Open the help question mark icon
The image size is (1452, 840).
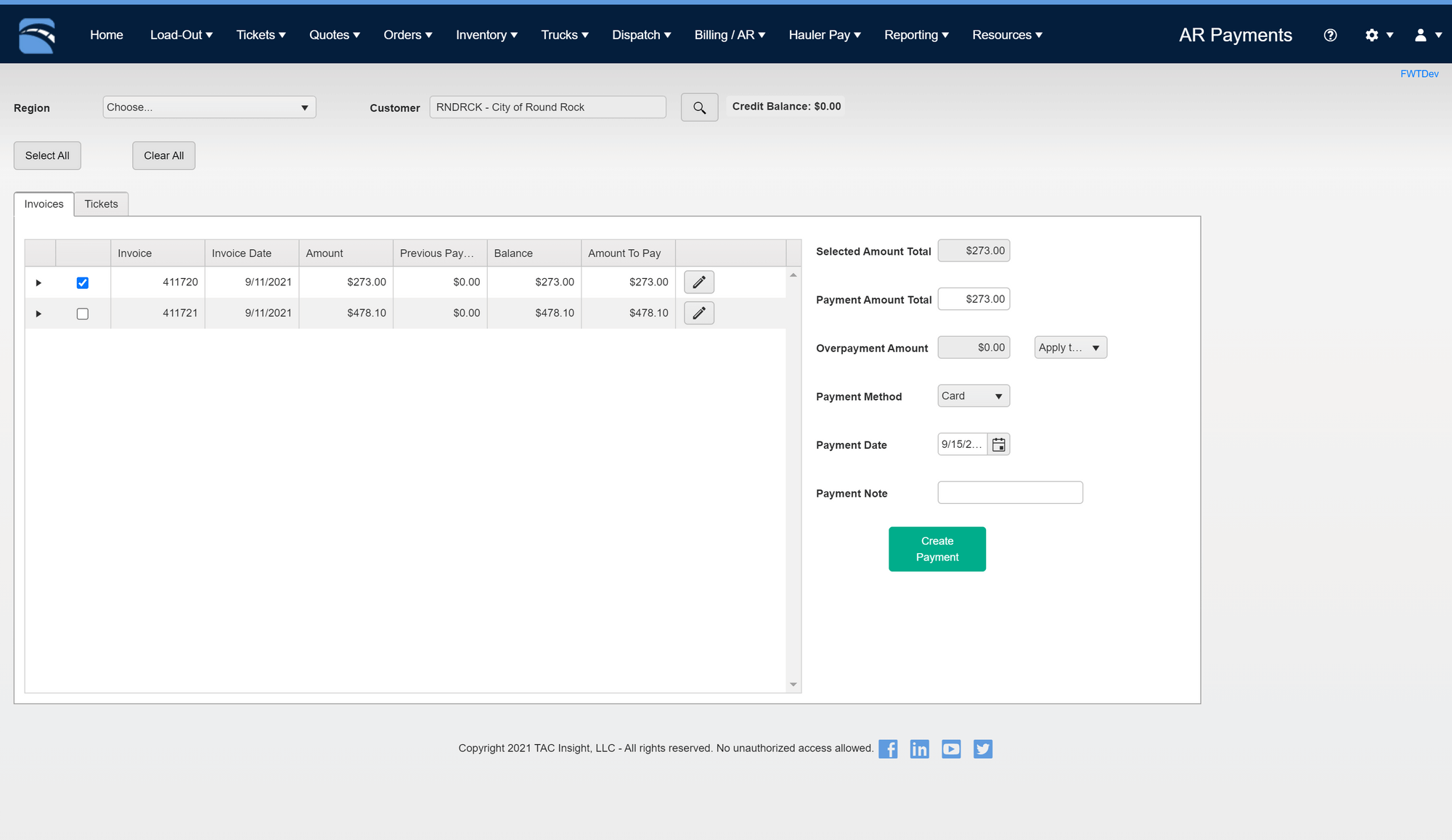click(x=1330, y=34)
